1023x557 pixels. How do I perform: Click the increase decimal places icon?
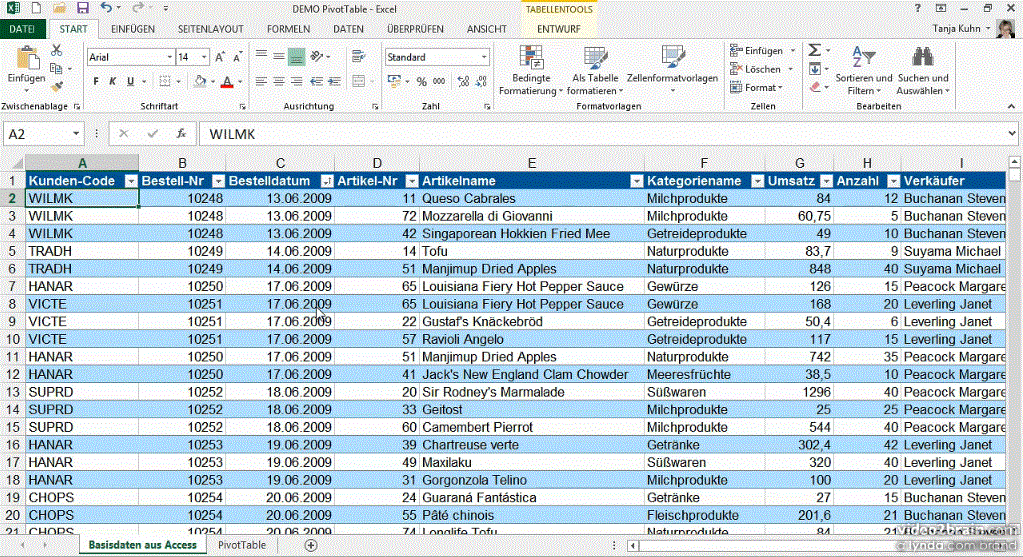[x=463, y=82]
